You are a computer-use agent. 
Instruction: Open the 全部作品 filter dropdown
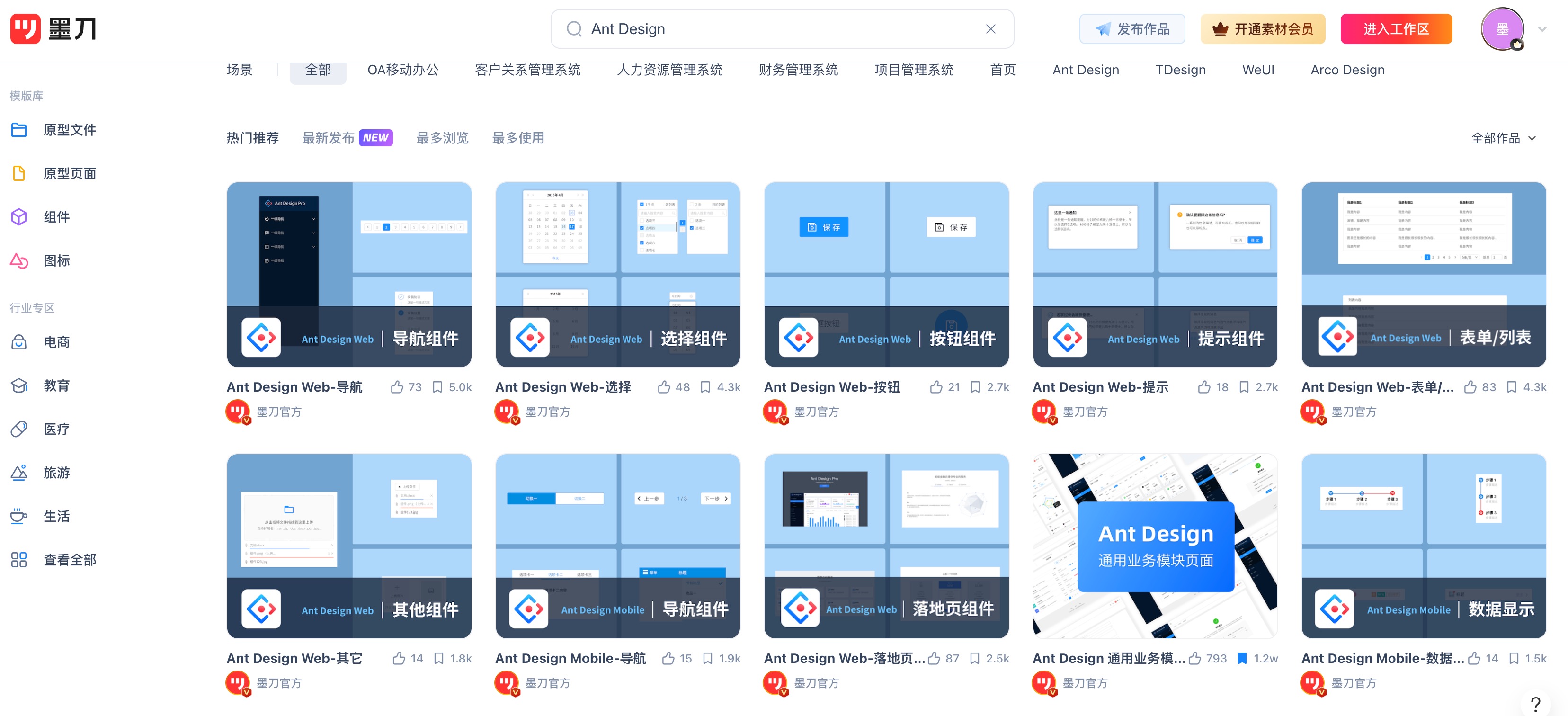click(x=1504, y=138)
